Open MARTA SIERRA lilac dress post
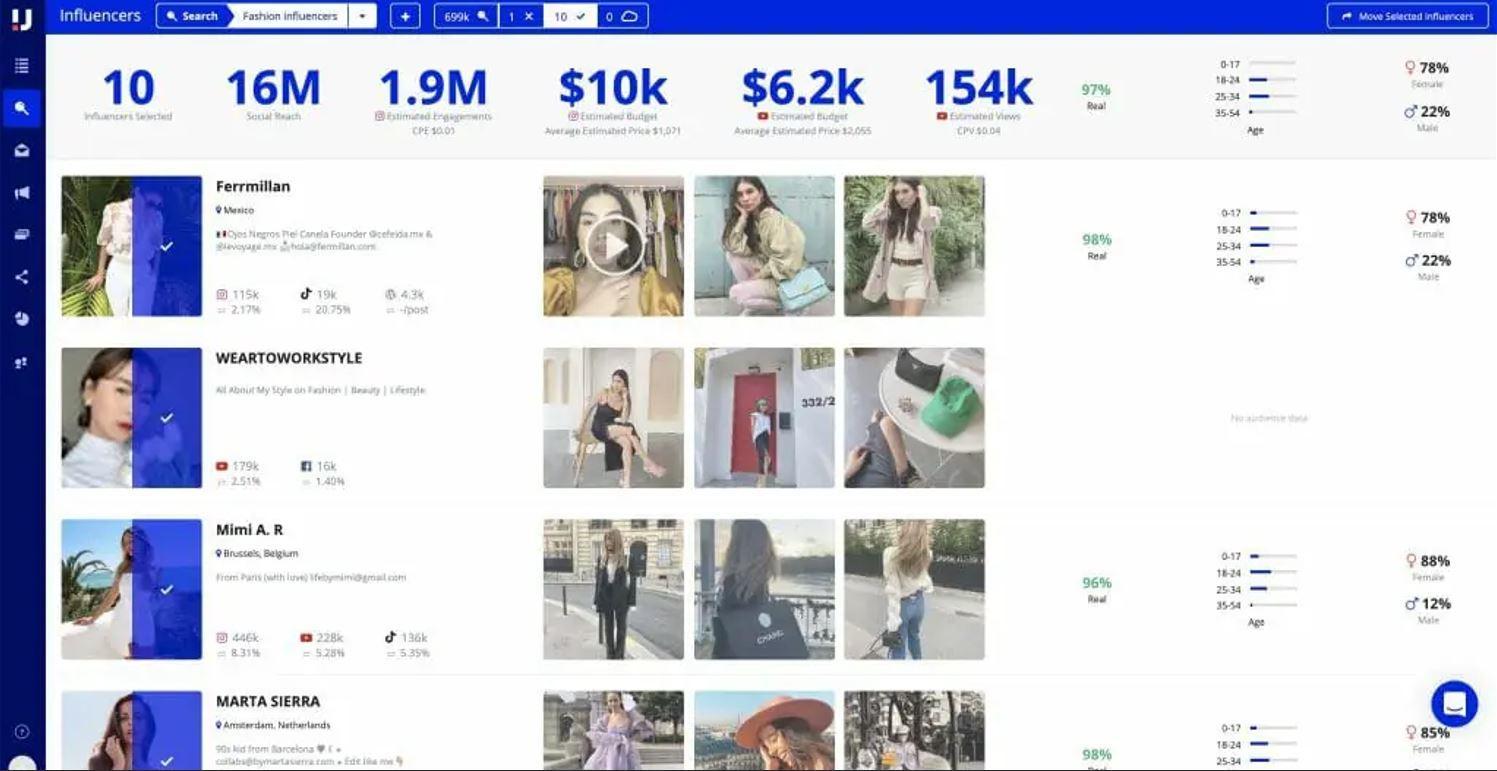Screen dimensions: 1497x771 pos(613,730)
